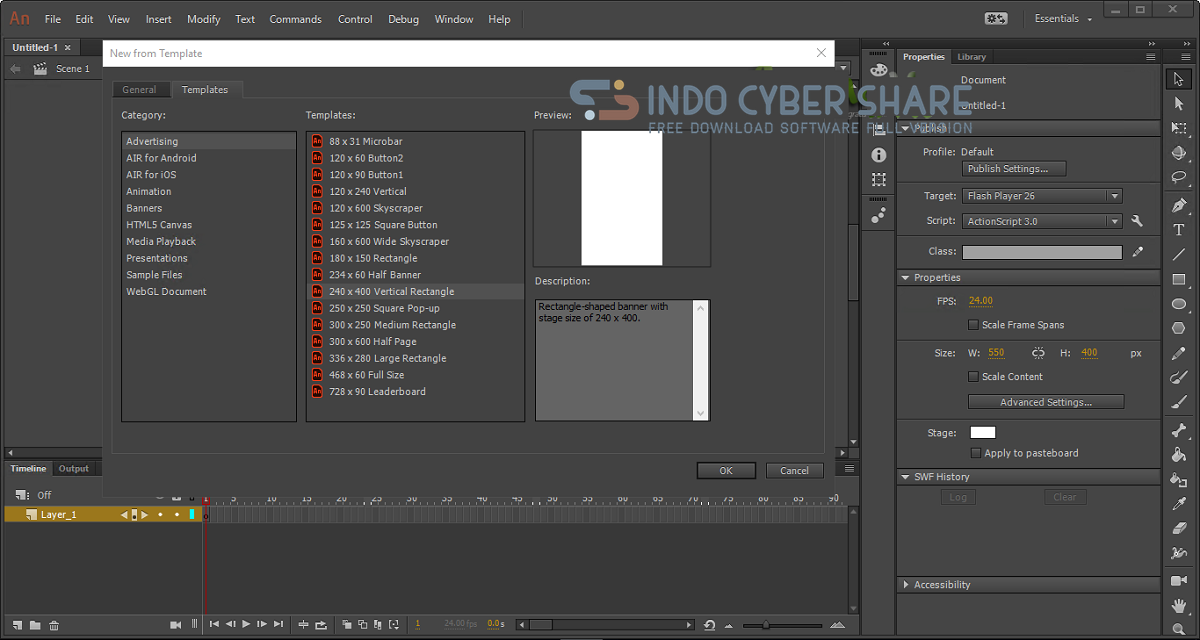Open the Script ActionScript 3.0 dropdown
The image size is (1200, 640).
[x=1042, y=221]
